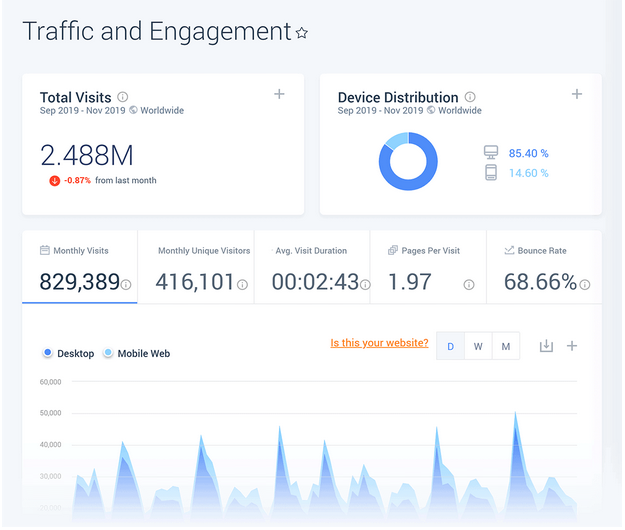The height and width of the screenshot is (530, 625).
Task: Select the Monthly Visits metric tab
Action: 80,268
